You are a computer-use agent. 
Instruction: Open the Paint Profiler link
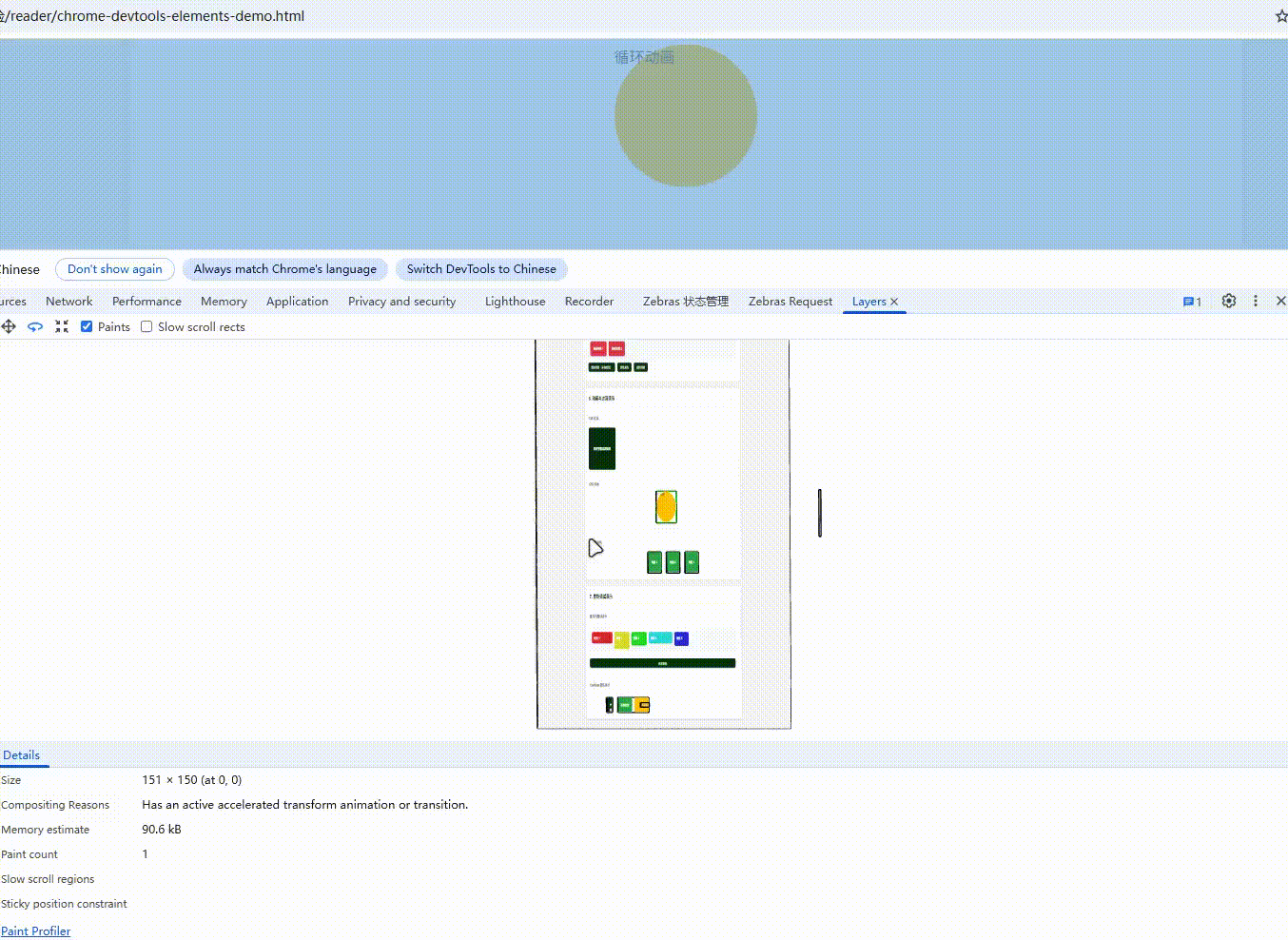(x=36, y=930)
